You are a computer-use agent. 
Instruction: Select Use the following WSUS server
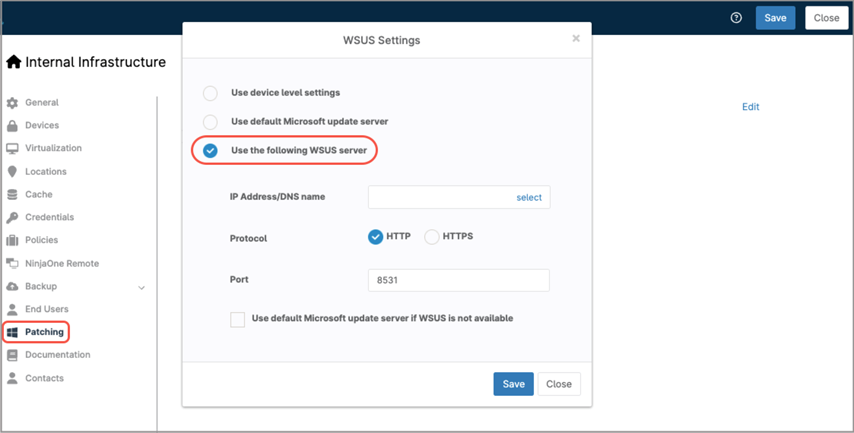tap(210, 151)
